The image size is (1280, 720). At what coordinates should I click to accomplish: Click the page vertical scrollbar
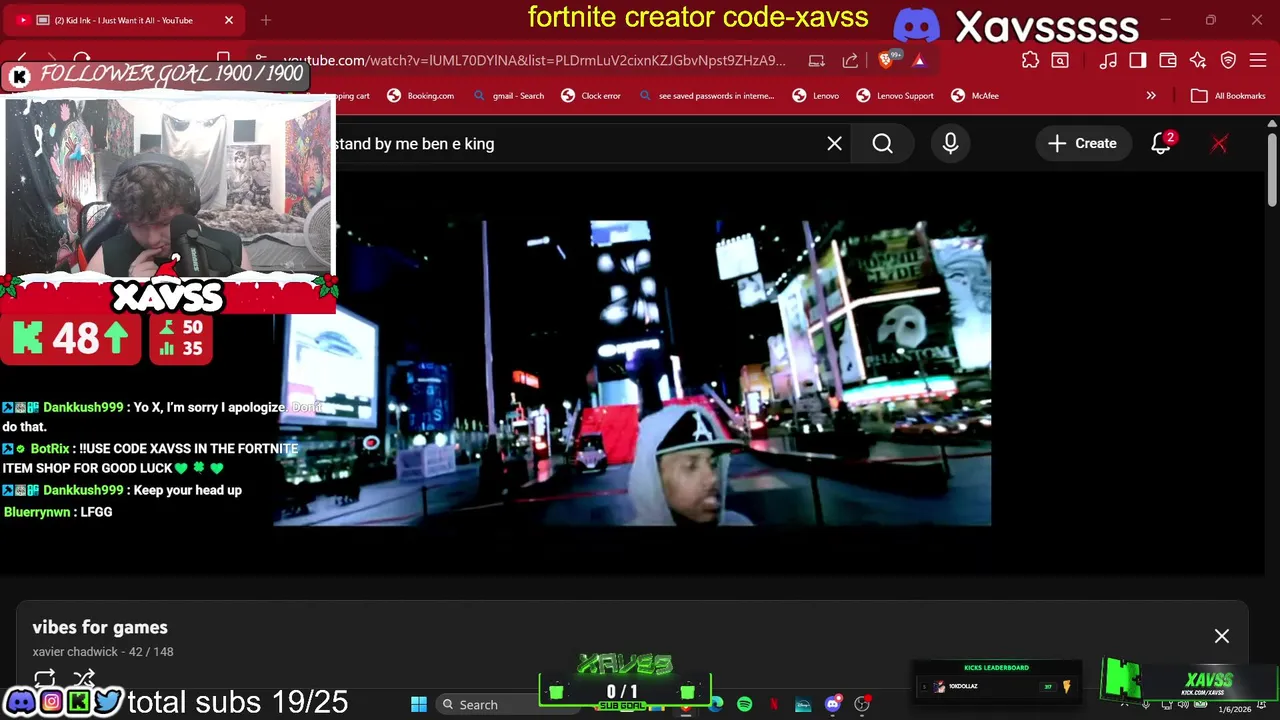[x=1271, y=170]
